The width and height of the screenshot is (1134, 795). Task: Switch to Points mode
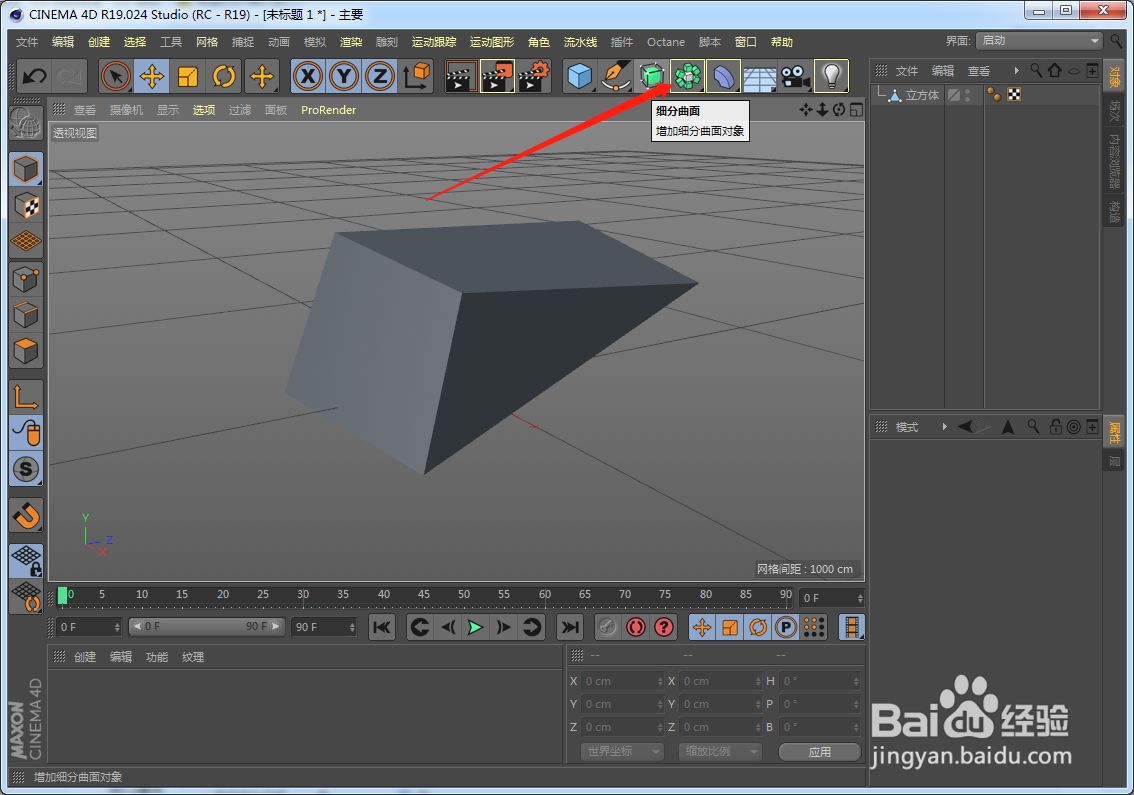tap(26, 279)
